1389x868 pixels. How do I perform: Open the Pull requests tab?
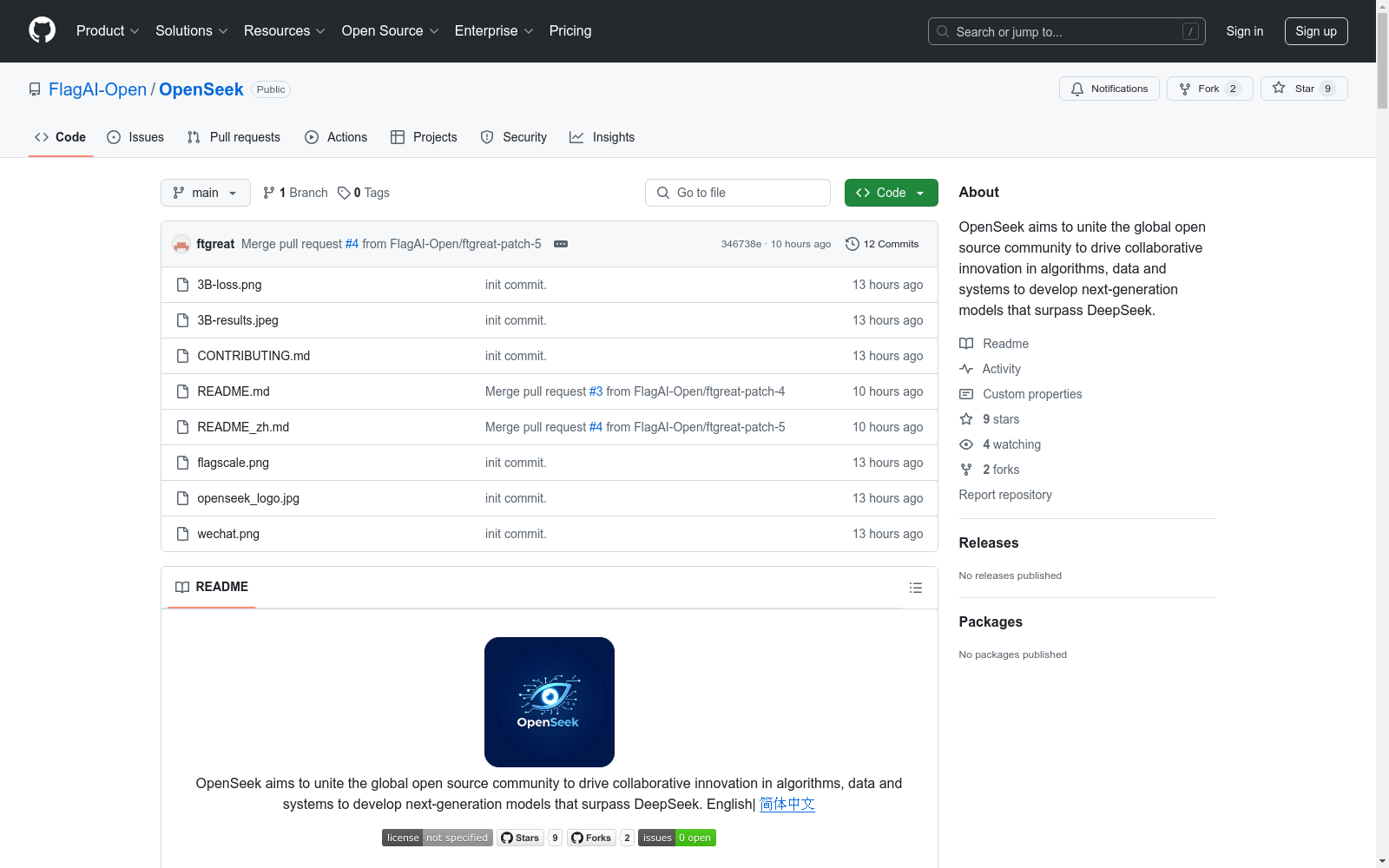[x=234, y=137]
